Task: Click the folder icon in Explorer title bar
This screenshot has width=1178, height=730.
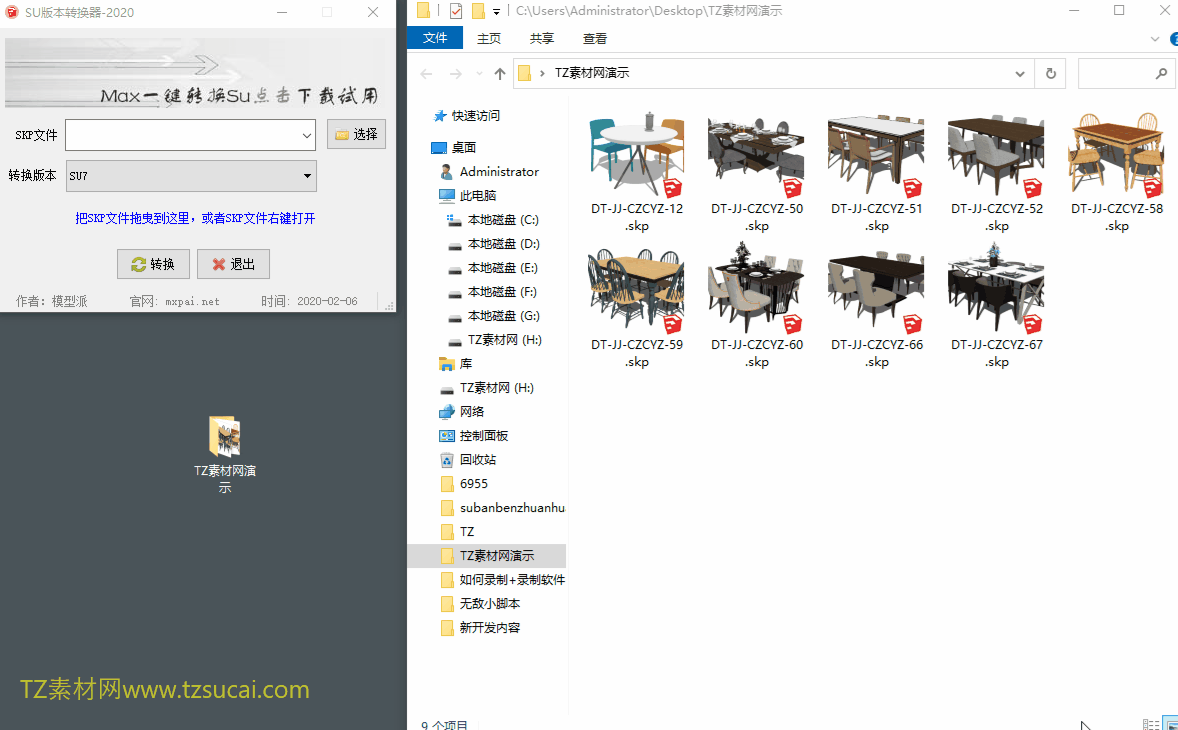Action: [424, 11]
